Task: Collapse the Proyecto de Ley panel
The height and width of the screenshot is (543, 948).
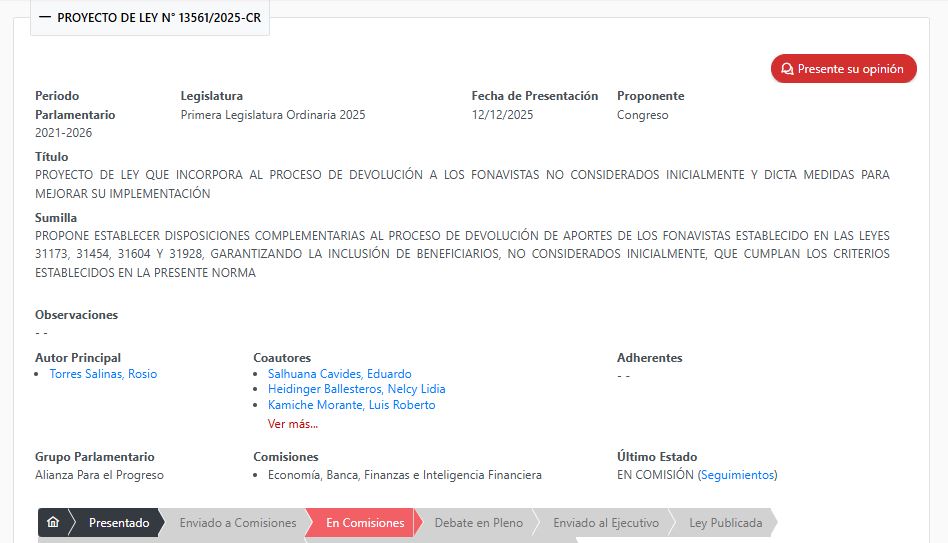Action: [45, 18]
